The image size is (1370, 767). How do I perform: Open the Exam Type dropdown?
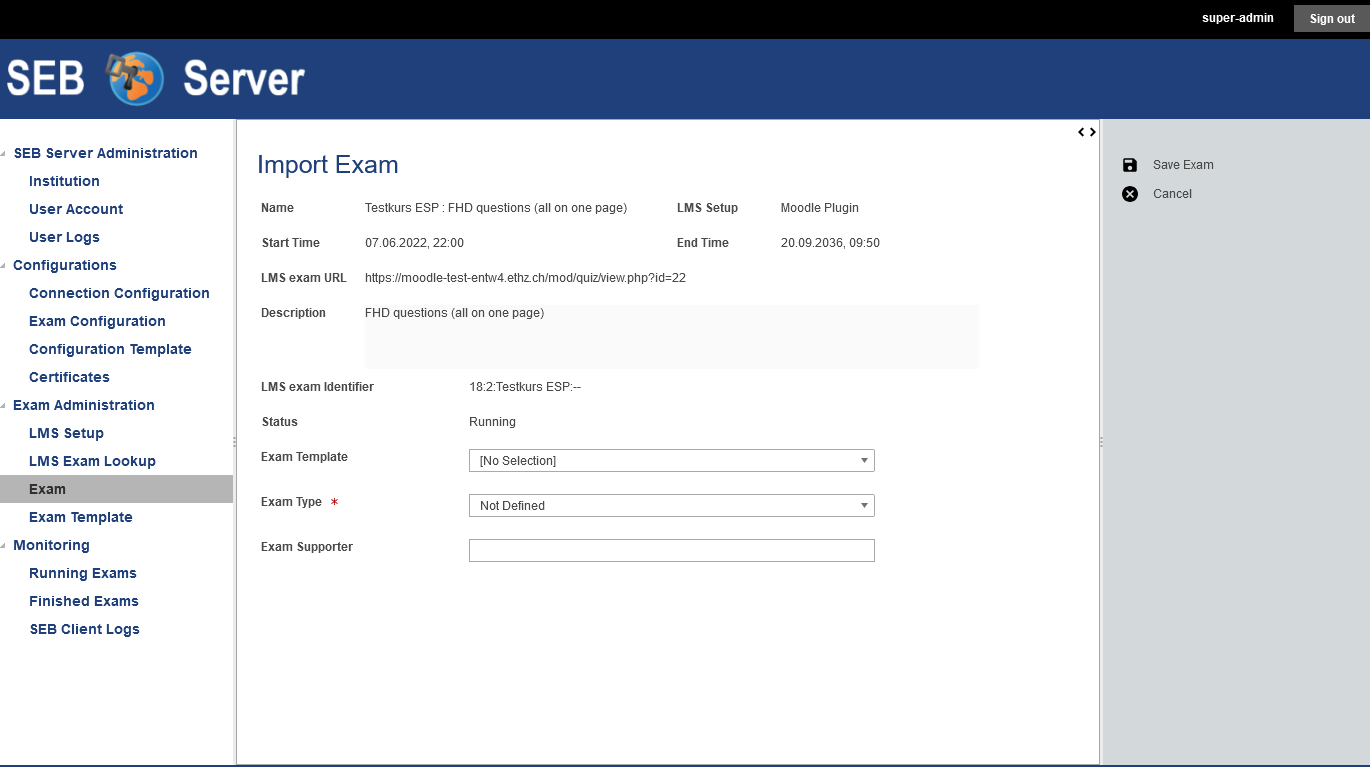click(x=671, y=506)
